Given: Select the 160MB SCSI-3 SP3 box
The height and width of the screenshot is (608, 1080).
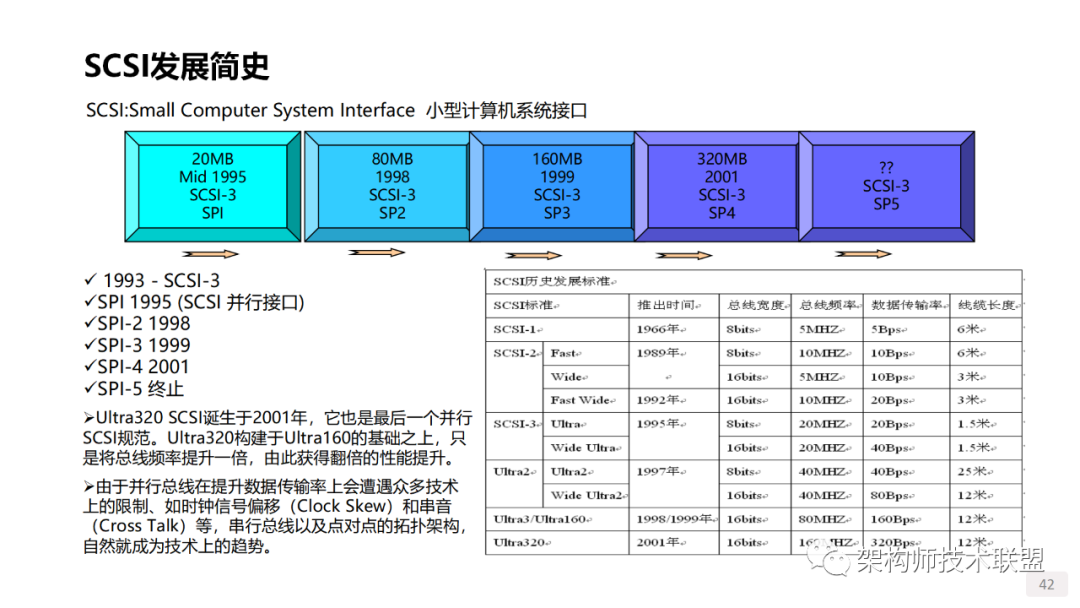Looking at the screenshot, I should [557, 185].
